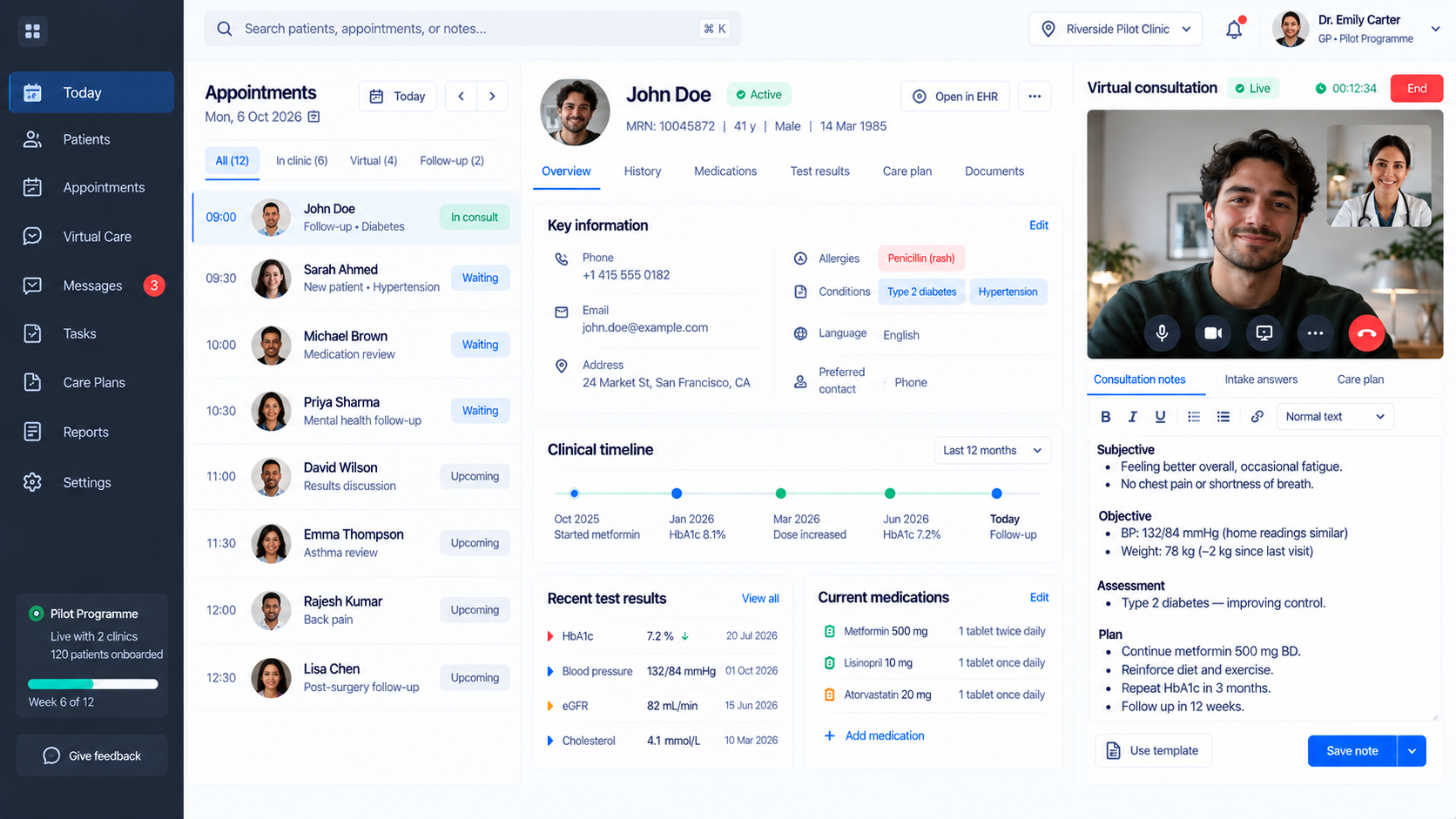The width and height of the screenshot is (1456, 819).
Task: Open Care Plans in the sidebar
Action: coord(91,383)
